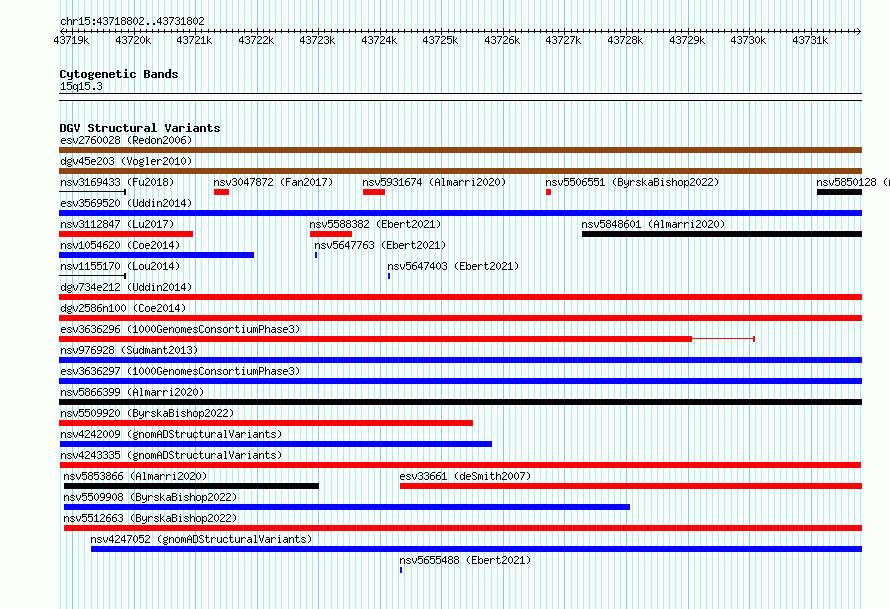Click the cytogenetic band bar below 15q15.3
Image resolution: width=890 pixels, height=609 pixels.
pos(460,97)
